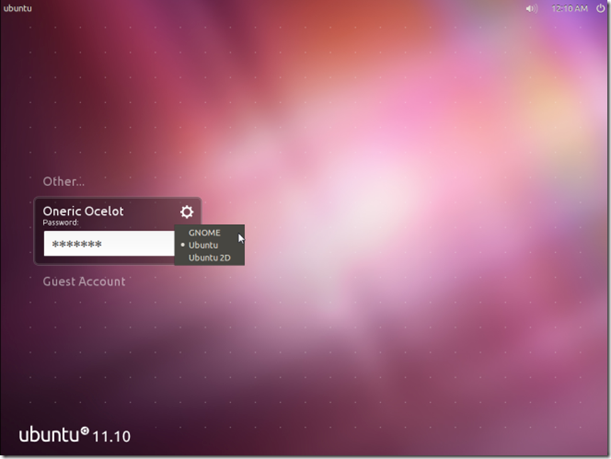The image size is (611, 459).
Task: Open the session gear icon menu
Action: point(187,212)
